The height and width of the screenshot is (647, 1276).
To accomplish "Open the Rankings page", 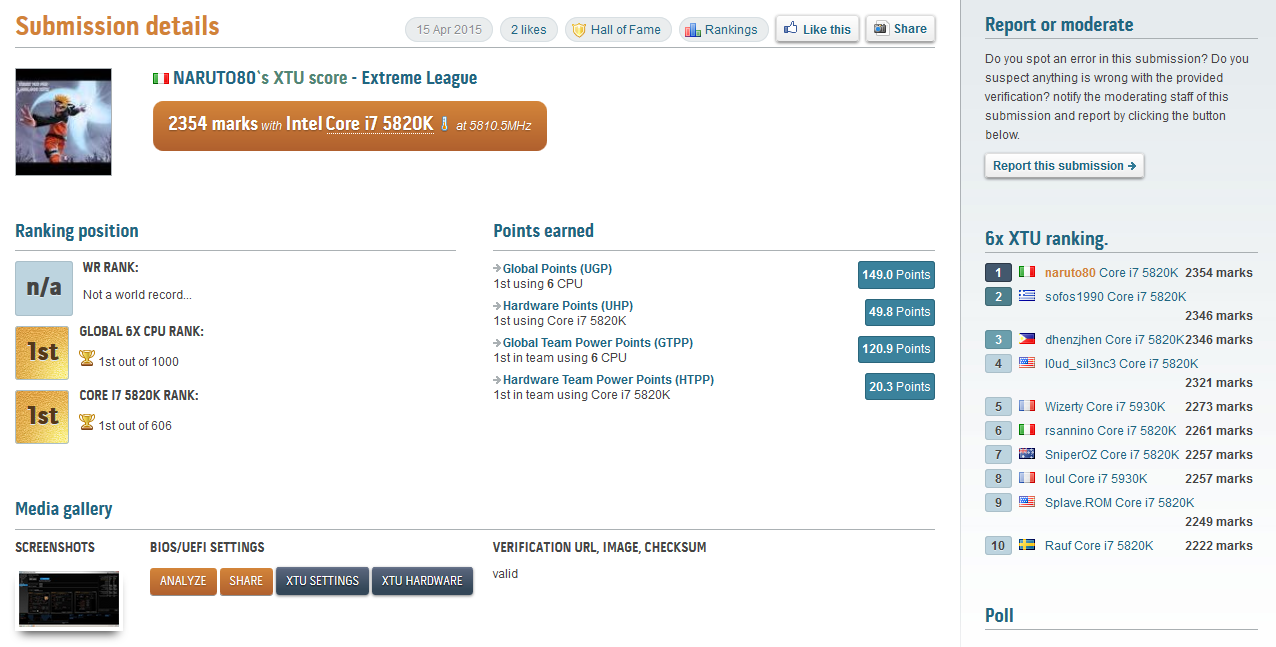I will (724, 30).
